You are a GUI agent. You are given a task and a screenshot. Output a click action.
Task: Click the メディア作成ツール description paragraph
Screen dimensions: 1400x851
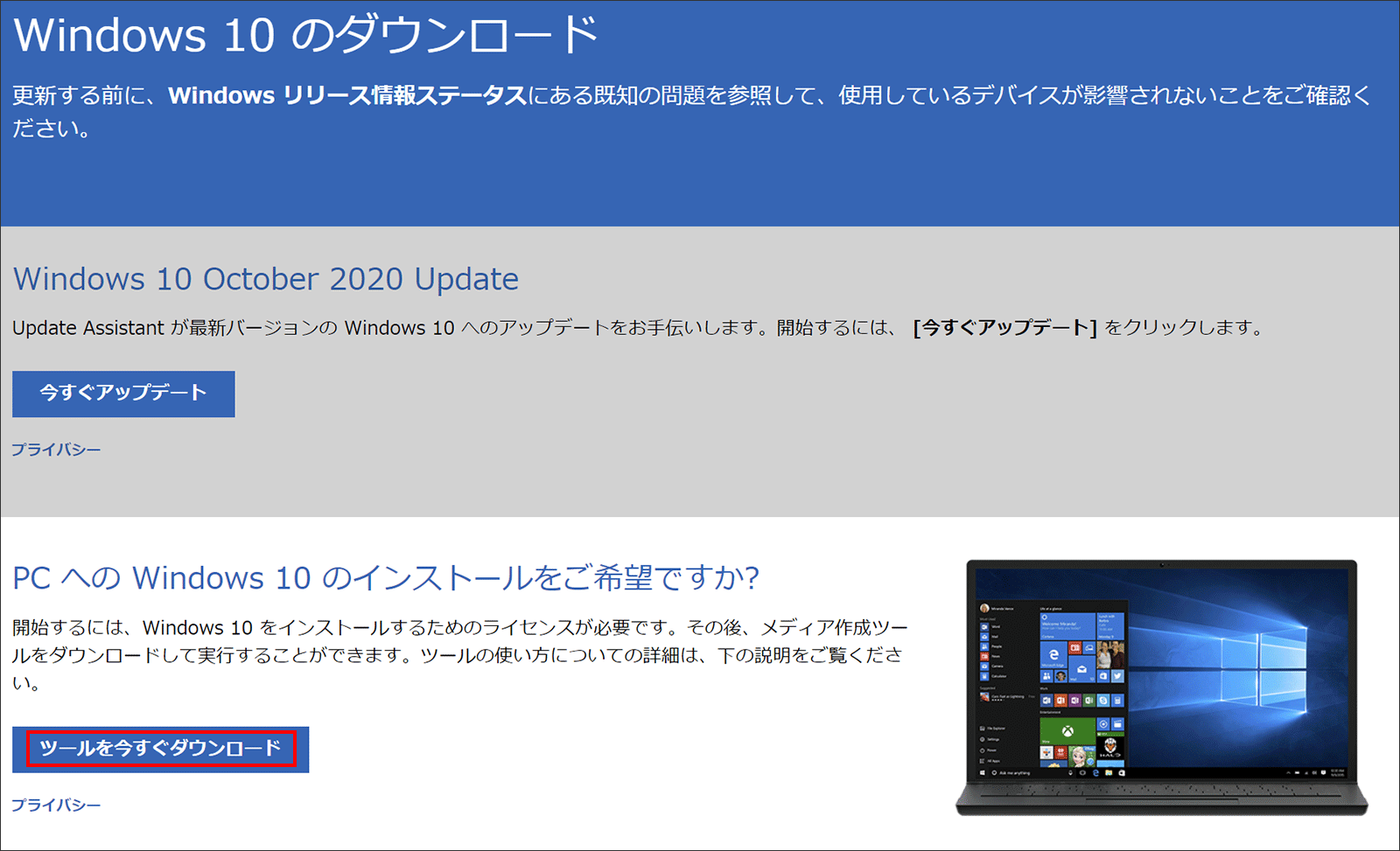[x=460, y=655]
